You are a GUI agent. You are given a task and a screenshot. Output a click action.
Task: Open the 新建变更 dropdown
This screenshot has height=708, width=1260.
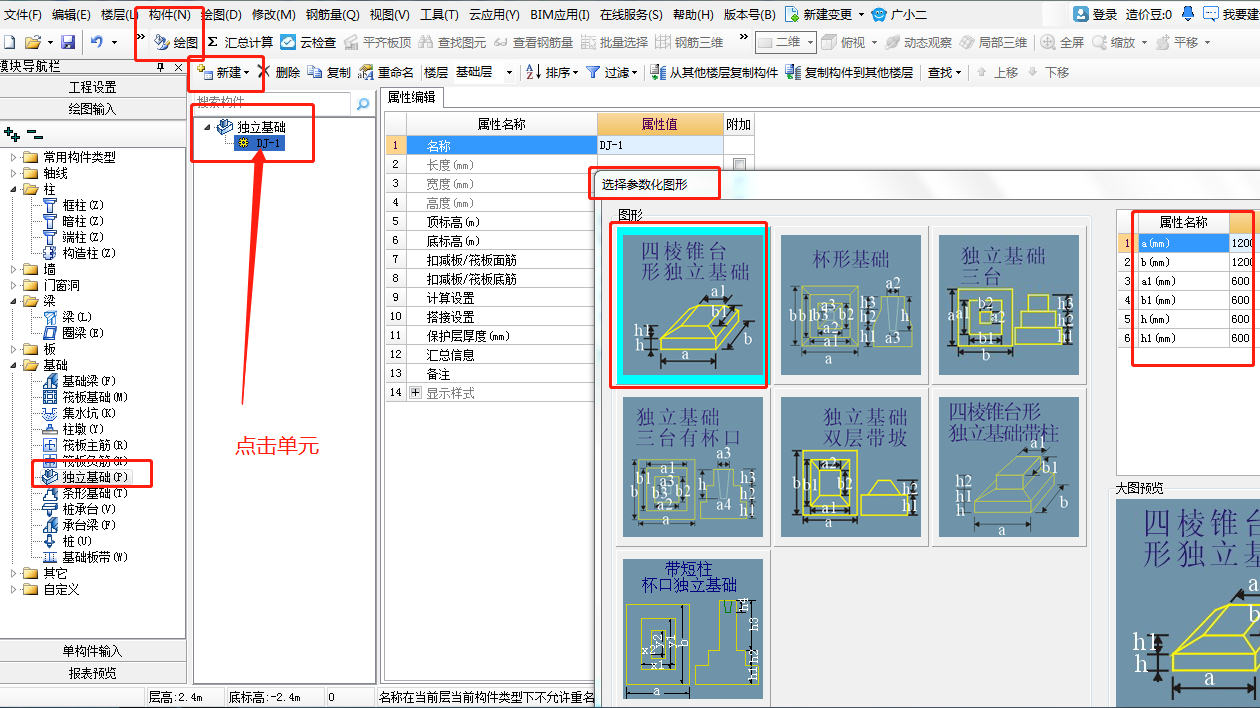[827, 15]
